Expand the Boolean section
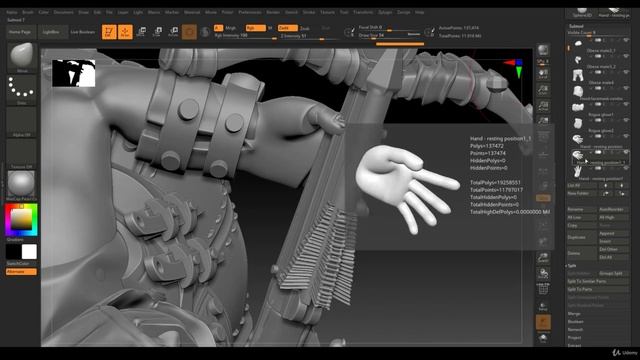The height and width of the screenshot is (360, 640). coord(575,322)
